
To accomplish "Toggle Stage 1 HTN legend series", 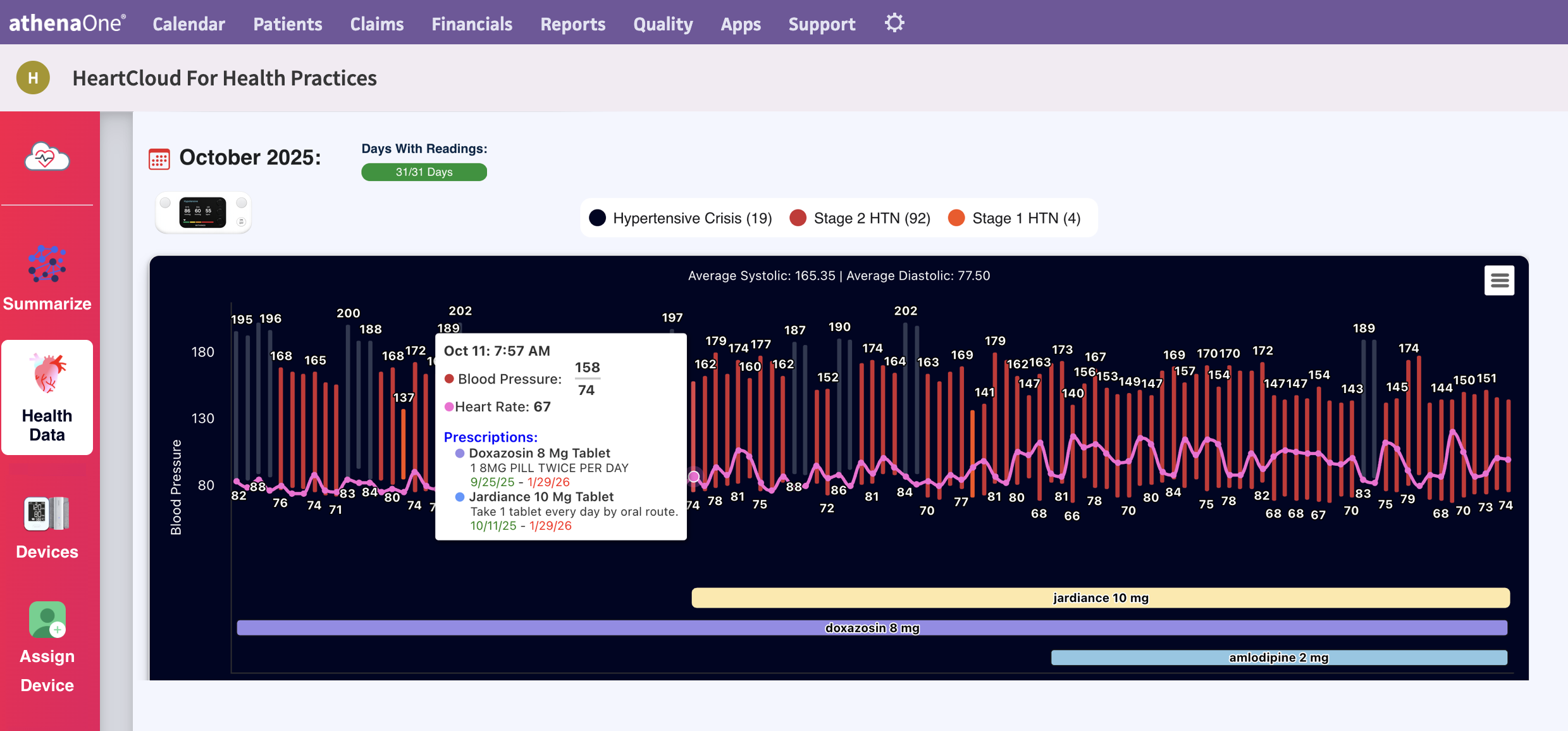I will pyautogui.click(x=1015, y=218).
